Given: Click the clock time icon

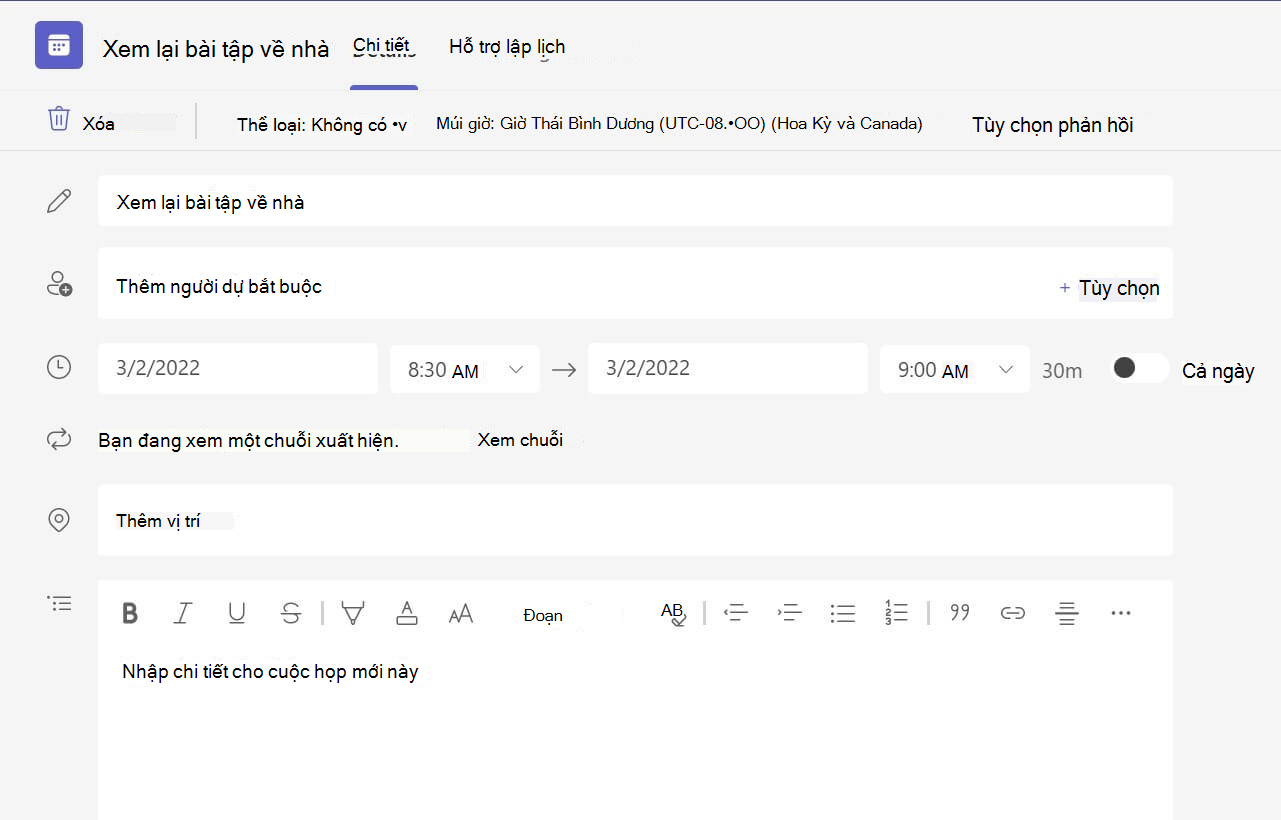Looking at the screenshot, I should 59,367.
